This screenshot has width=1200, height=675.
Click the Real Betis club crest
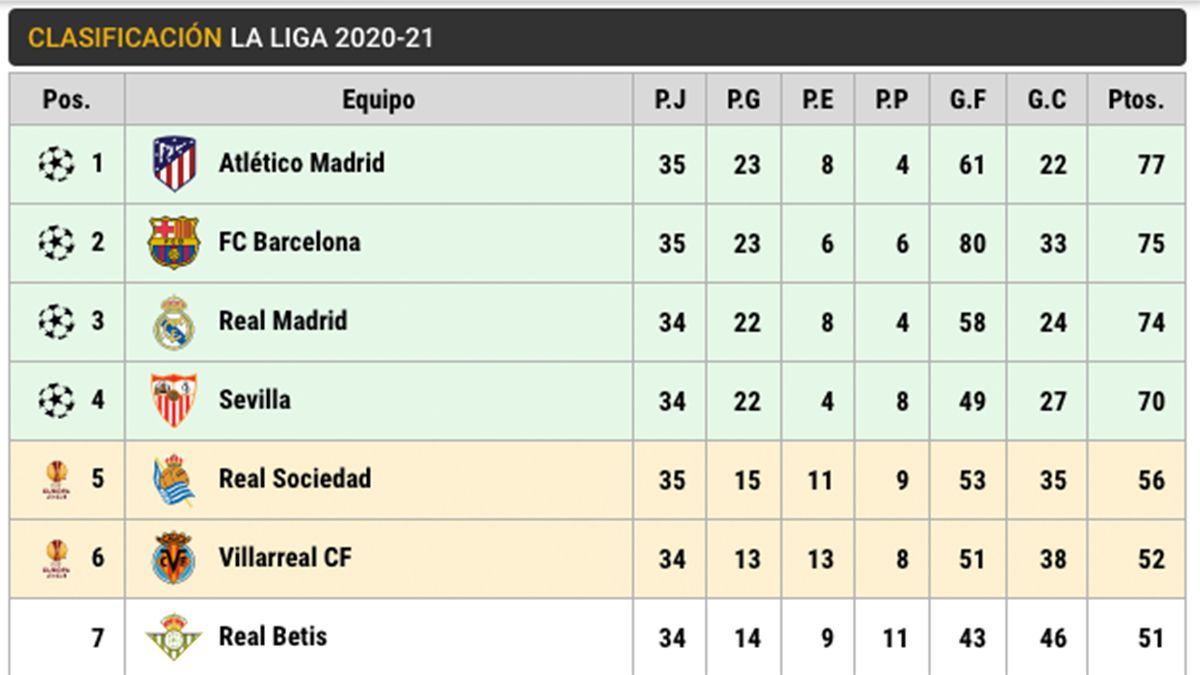(x=174, y=637)
